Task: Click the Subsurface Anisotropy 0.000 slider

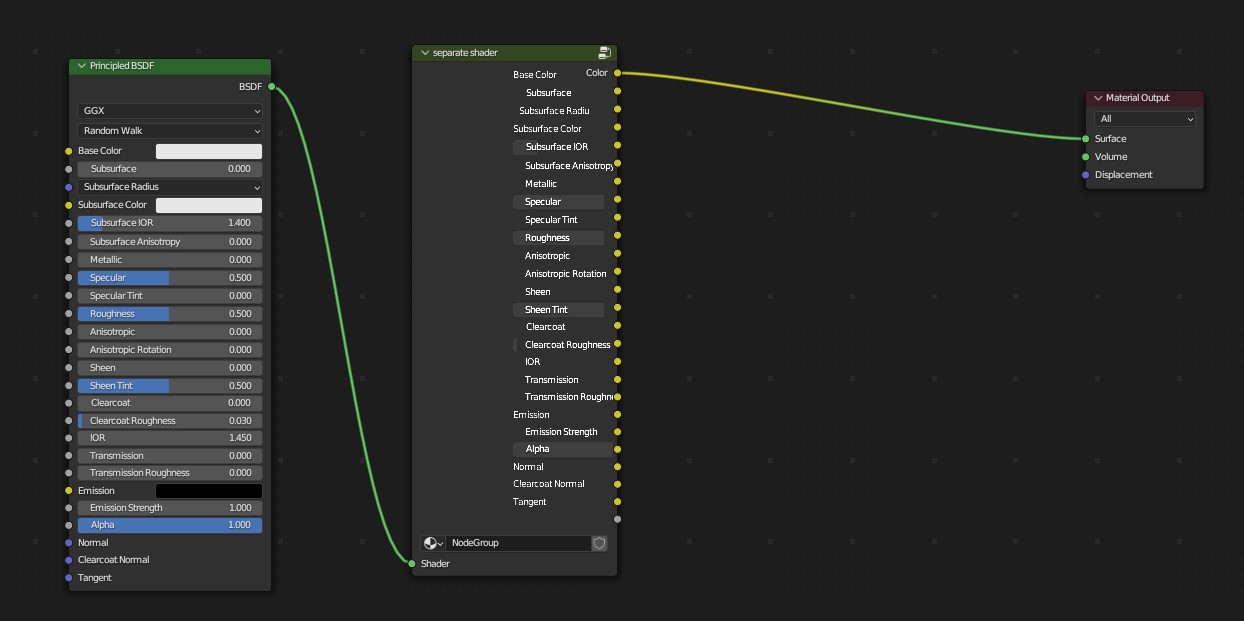Action: click(x=170, y=242)
